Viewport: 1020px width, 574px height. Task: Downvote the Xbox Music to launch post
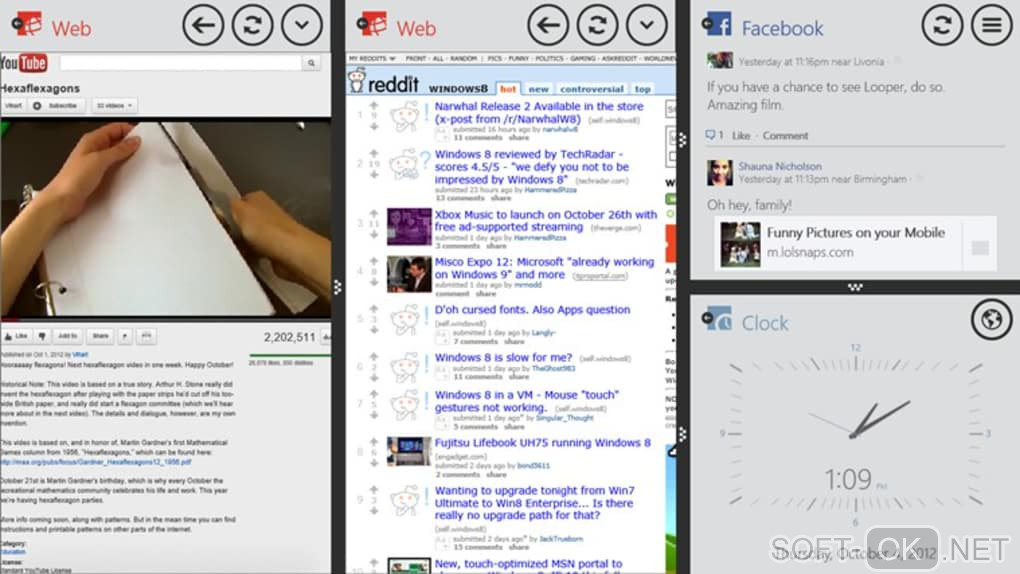pyautogui.click(x=374, y=234)
